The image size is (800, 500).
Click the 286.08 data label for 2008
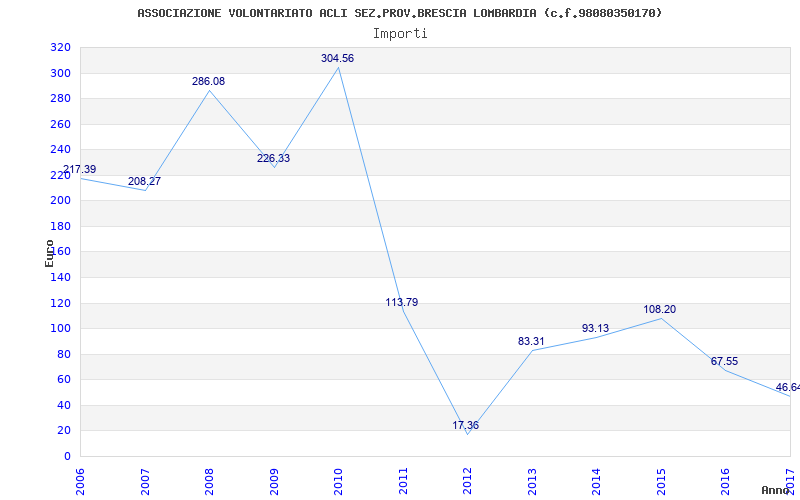click(208, 82)
